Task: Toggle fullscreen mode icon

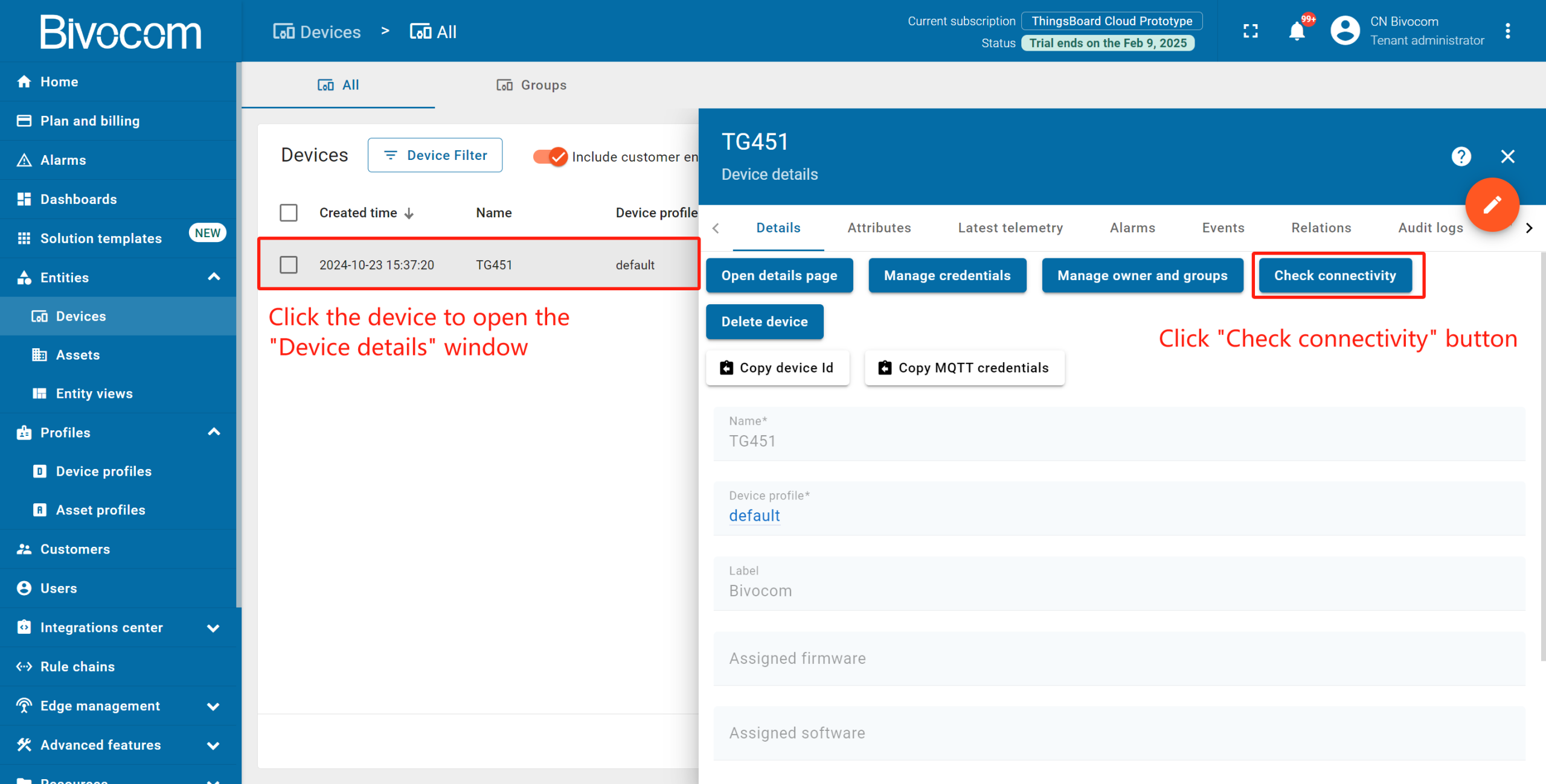Action: (1250, 31)
